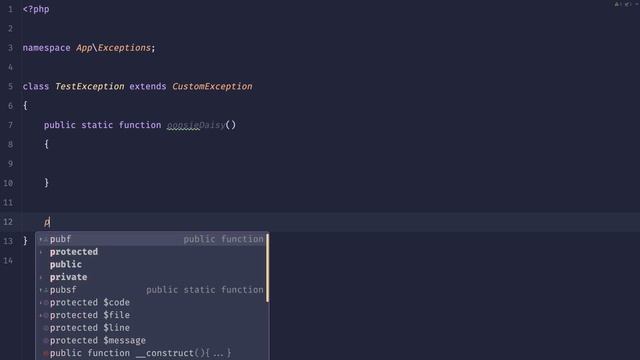Click the icon beside 'pubf' suggestion
The height and width of the screenshot is (360, 640).
point(45,239)
